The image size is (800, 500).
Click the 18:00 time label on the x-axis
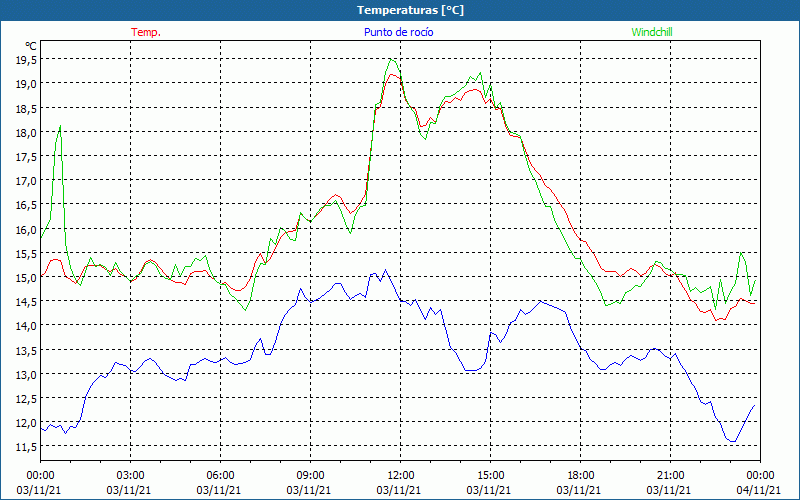pyautogui.click(x=580, y=475)
